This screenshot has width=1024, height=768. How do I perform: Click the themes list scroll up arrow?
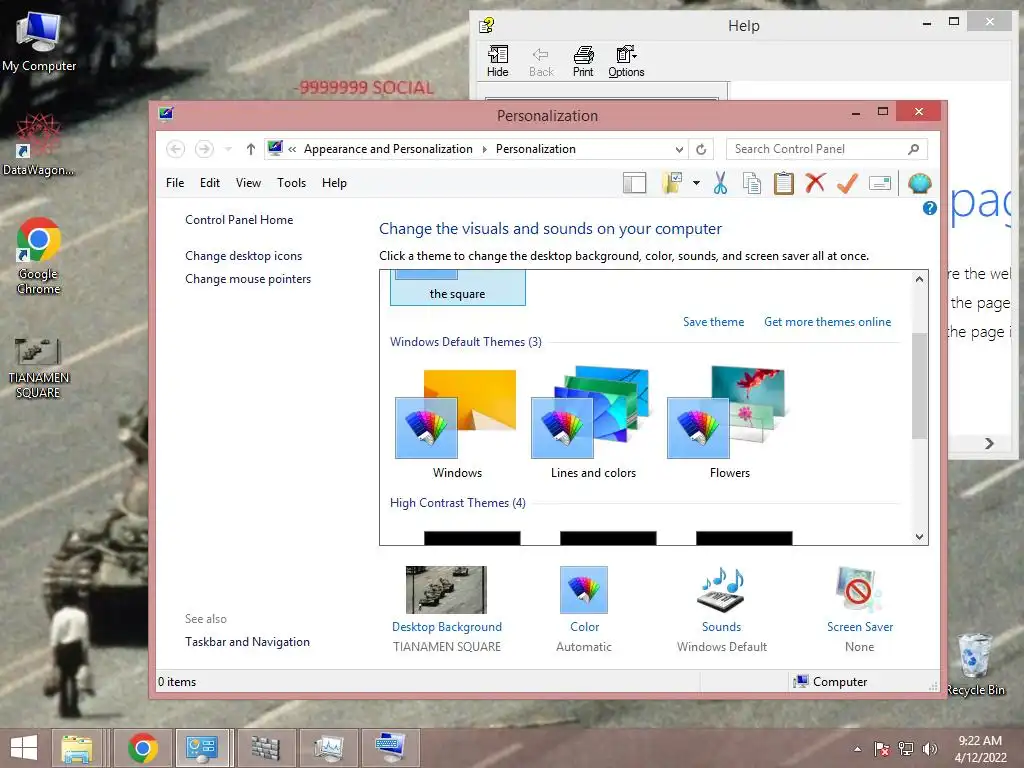(x=920, y=280)
